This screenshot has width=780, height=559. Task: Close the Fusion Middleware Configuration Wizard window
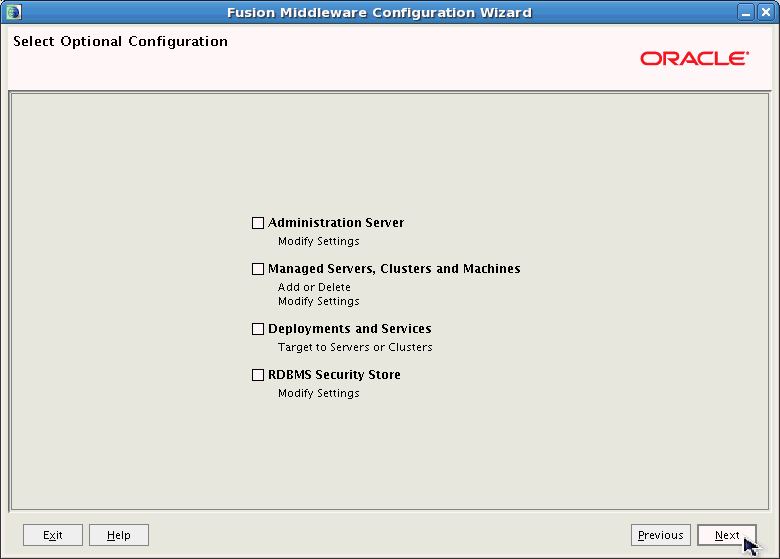coord(766,12)
